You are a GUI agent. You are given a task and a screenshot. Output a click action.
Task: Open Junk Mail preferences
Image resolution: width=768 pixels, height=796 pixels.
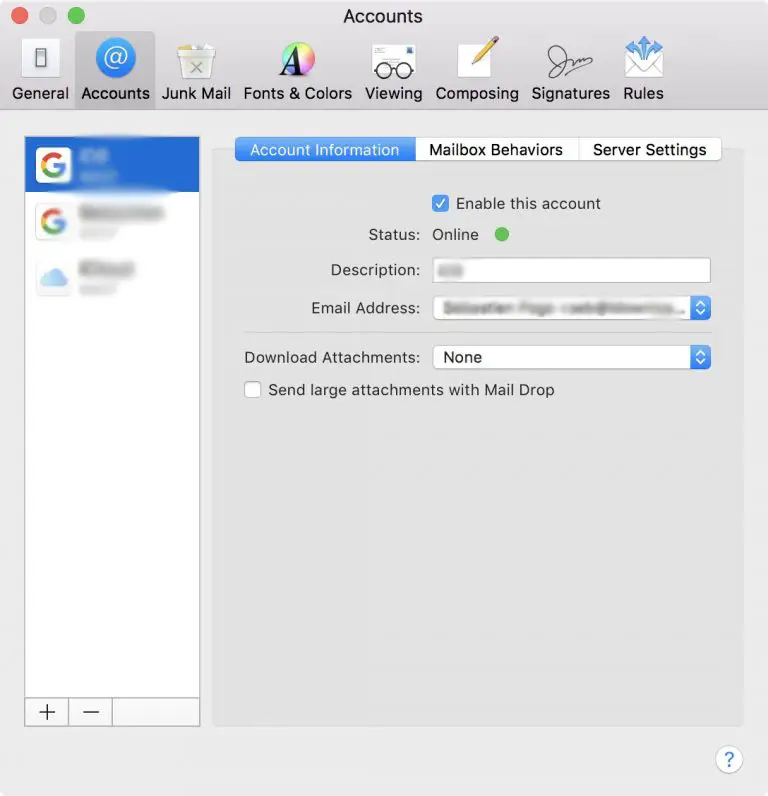196,70
